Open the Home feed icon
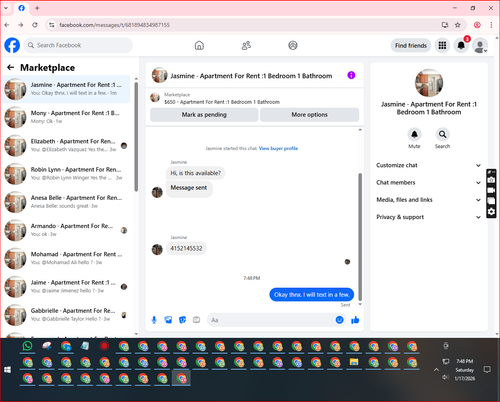 click(x=199, y=45)
